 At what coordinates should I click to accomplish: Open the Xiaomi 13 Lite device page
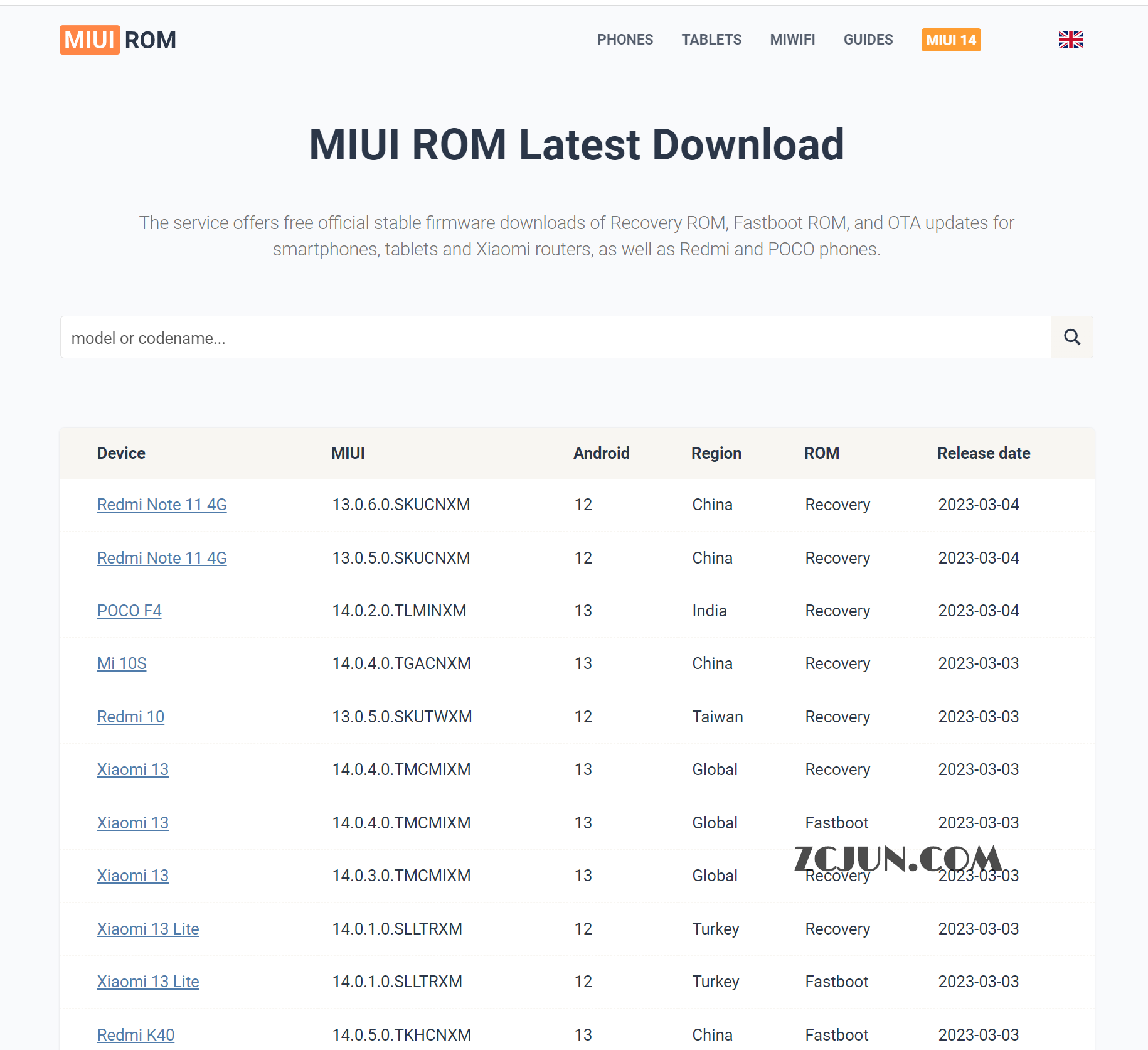147,929
